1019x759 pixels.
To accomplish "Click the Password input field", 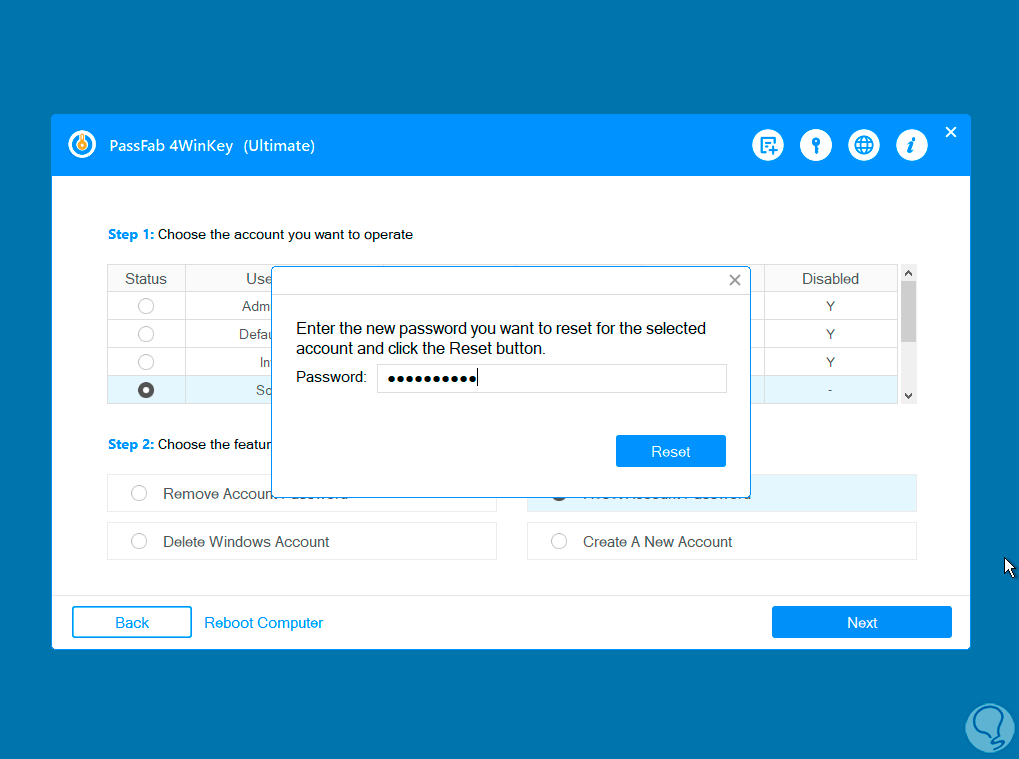I will coord(552,378).
